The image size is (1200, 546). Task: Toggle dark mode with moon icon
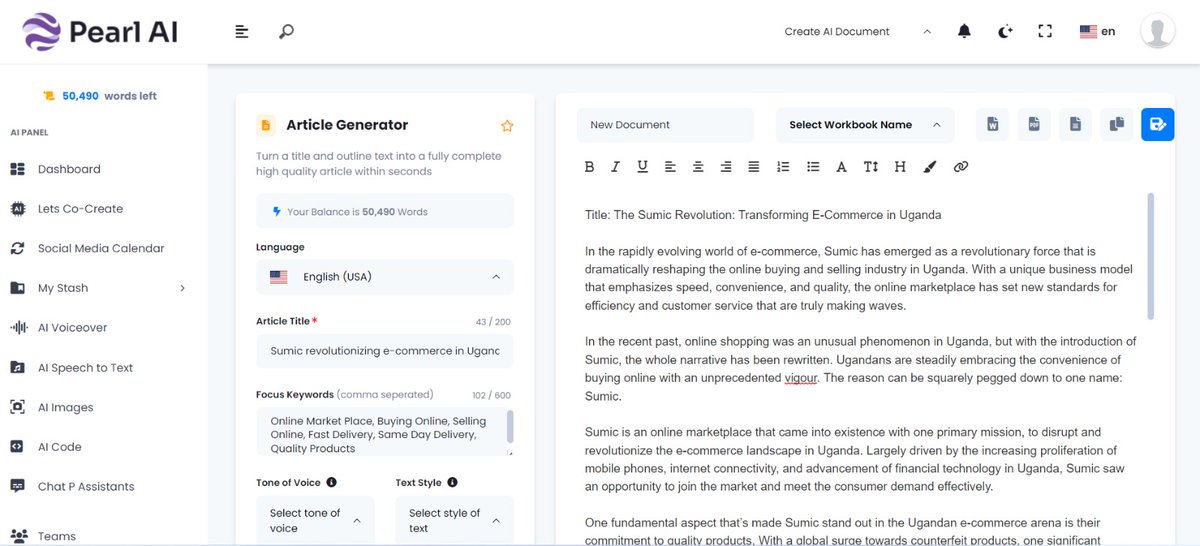click(x=1005, y=32)
